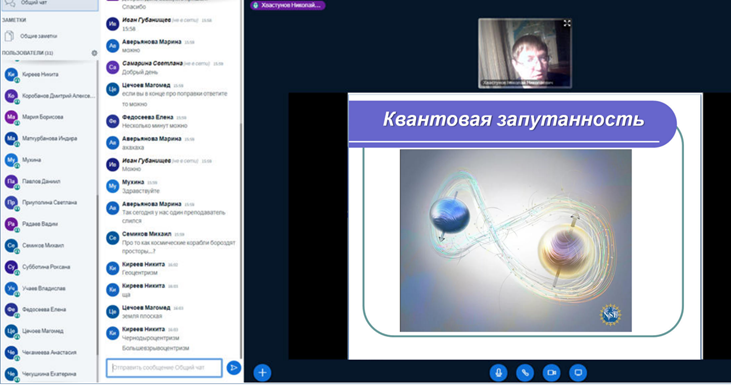Click Мухина avatar in users list
This screenshot has height=385, width=731.
11,160
